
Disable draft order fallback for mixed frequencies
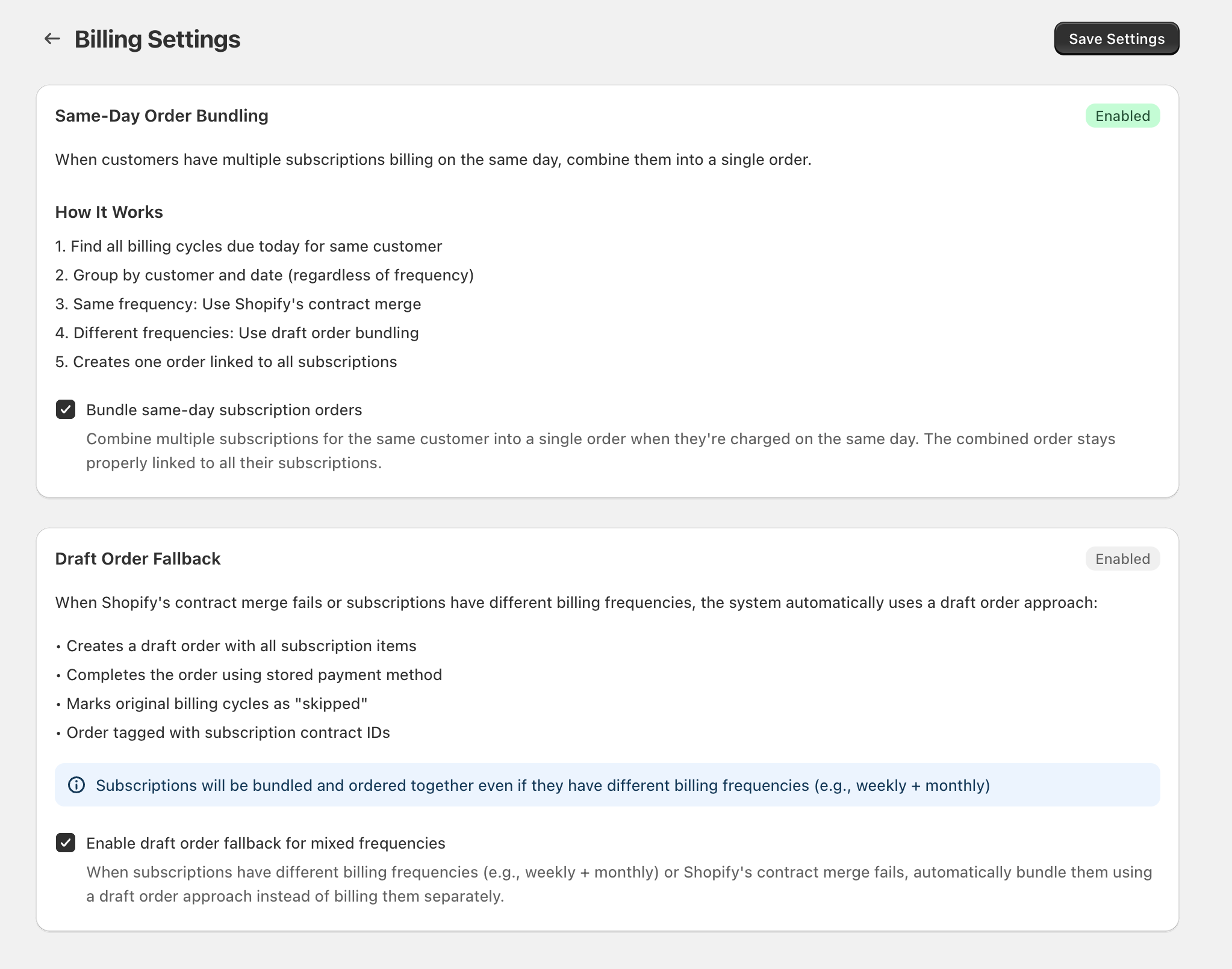click(66, 843)
